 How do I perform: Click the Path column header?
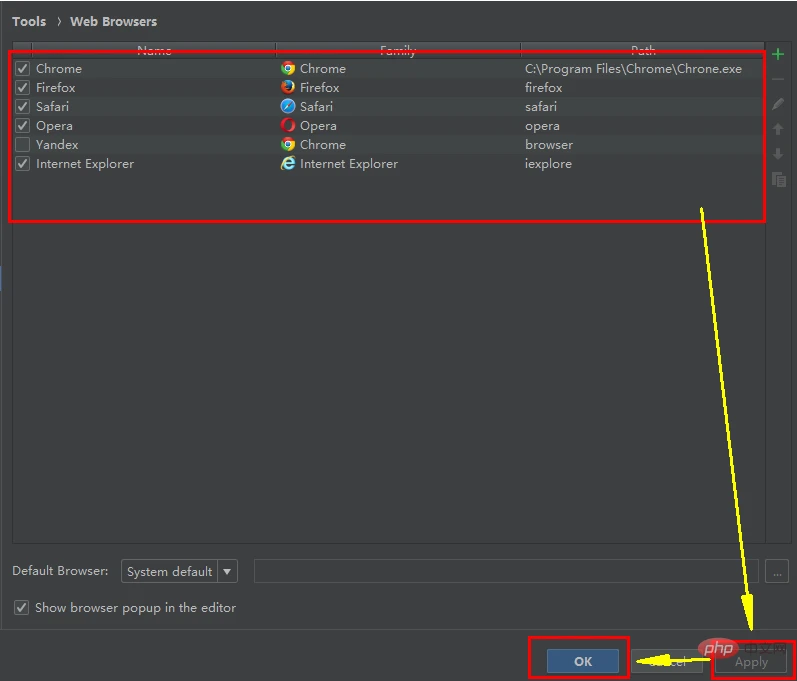[x=642, y=50]
